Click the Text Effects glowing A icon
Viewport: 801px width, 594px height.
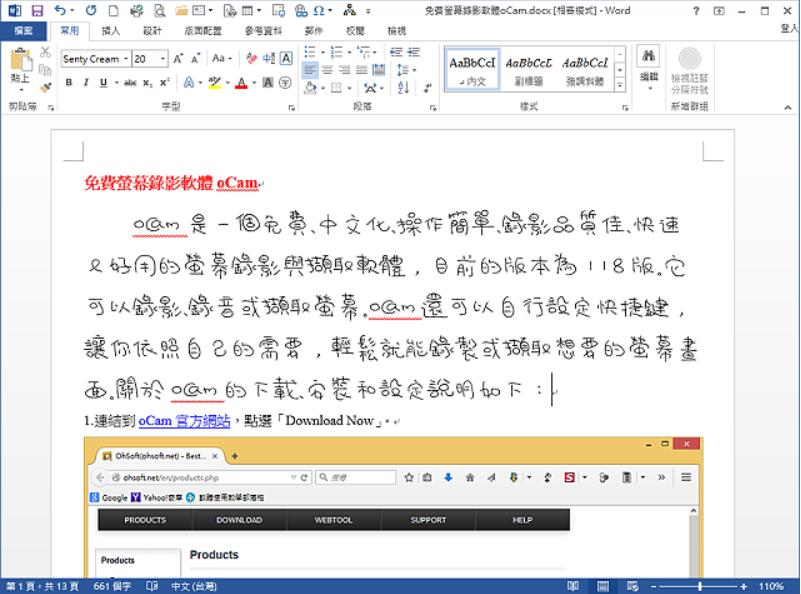point(189,83)
